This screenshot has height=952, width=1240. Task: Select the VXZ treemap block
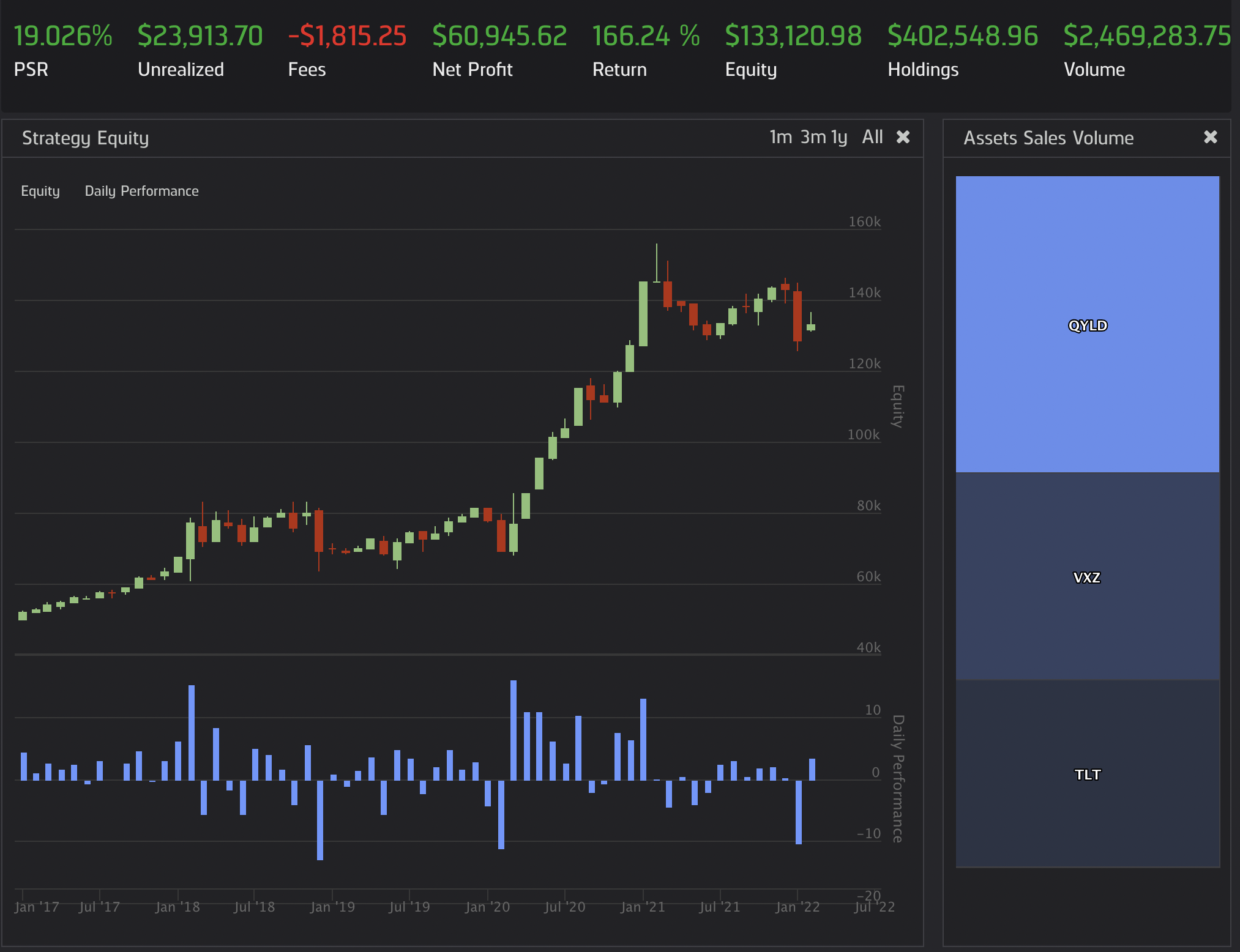[x=1087, y=577]
